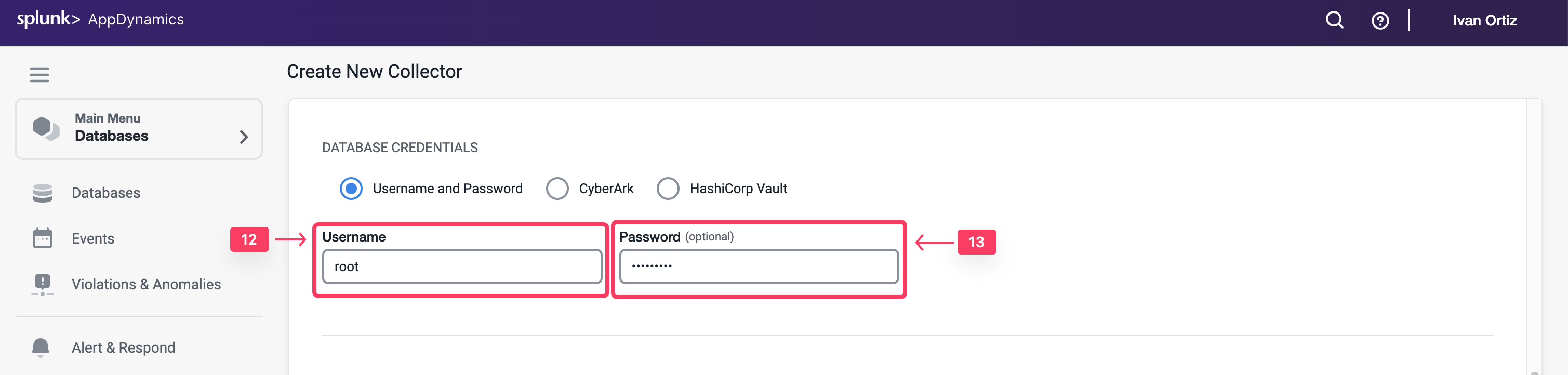Click the Alert & Respond bell icon
1568x375 pixels.
(x=41, y=347)
